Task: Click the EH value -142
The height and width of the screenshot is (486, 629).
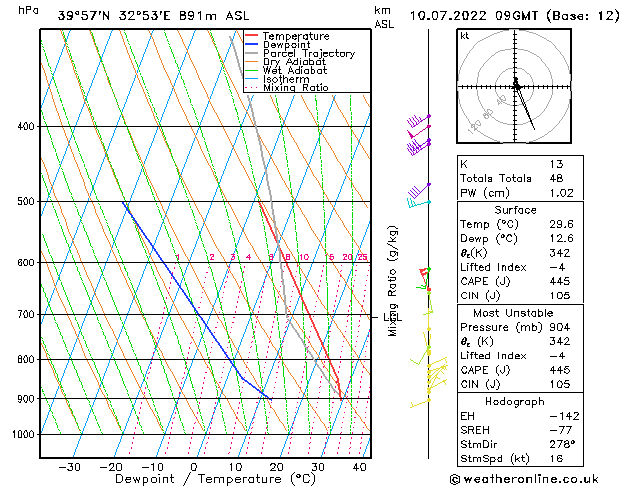Action: tap(564, 416)
